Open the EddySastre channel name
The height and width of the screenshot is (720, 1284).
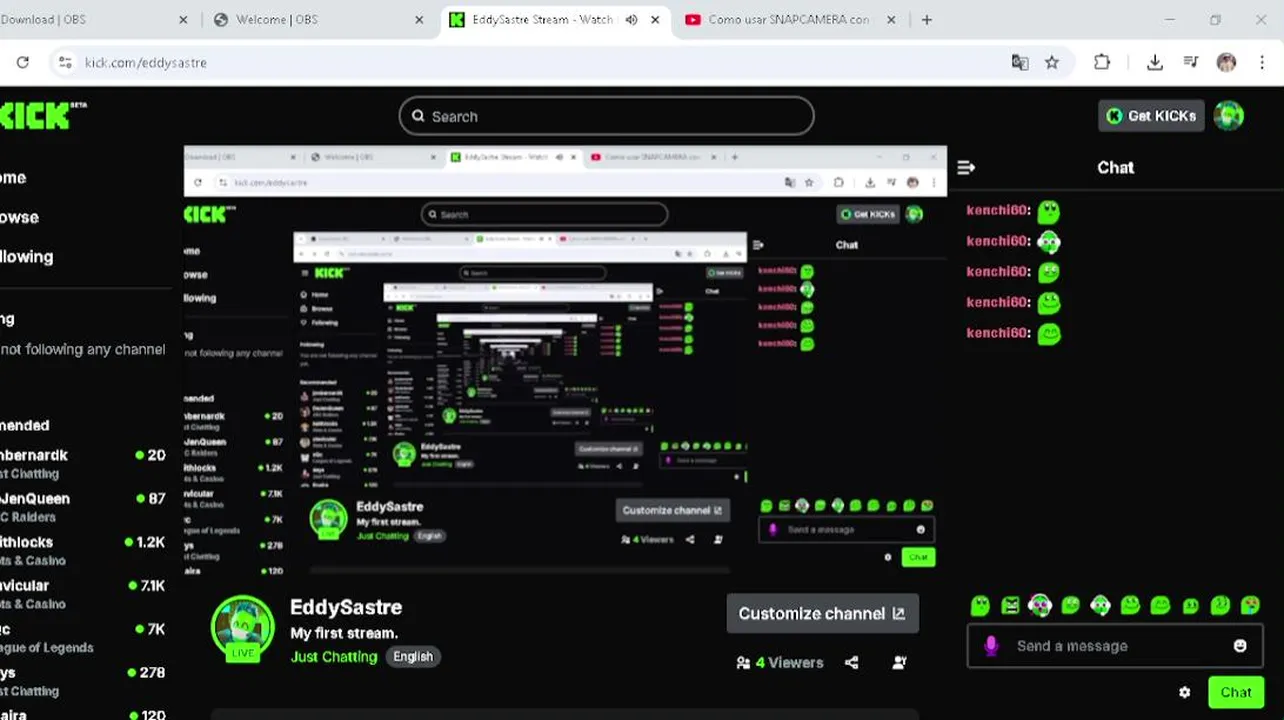[x=346, y=607]
